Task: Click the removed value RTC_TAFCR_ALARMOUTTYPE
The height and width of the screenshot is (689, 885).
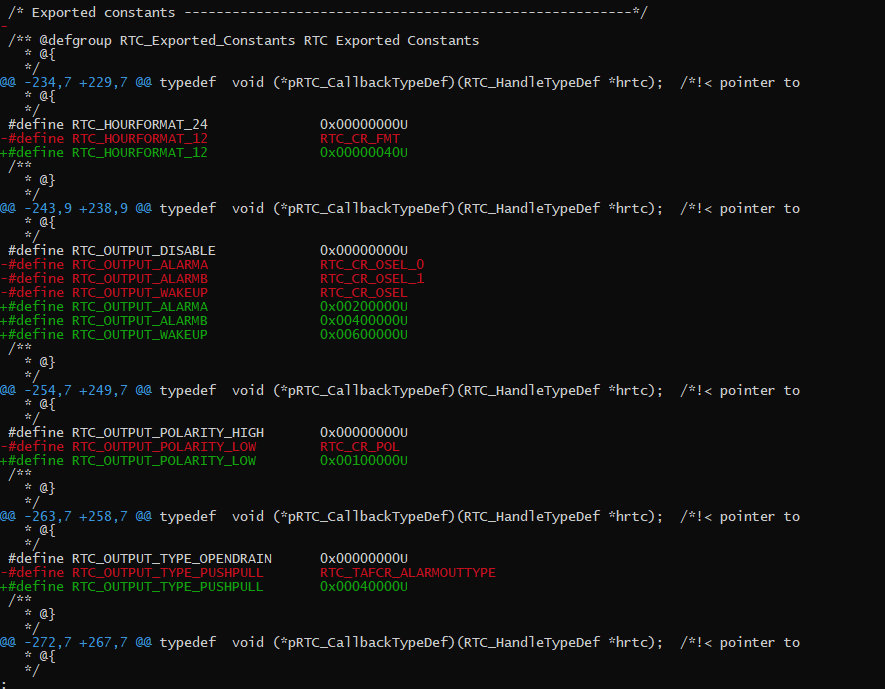Action: coord(408,572)
